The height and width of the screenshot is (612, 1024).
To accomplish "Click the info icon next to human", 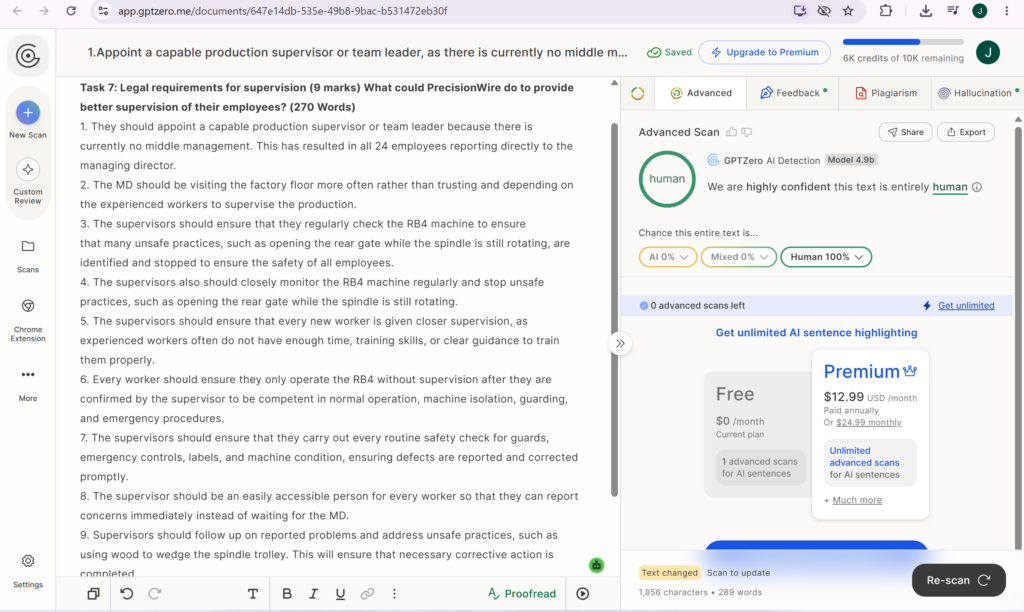I will tap(977, 187).
